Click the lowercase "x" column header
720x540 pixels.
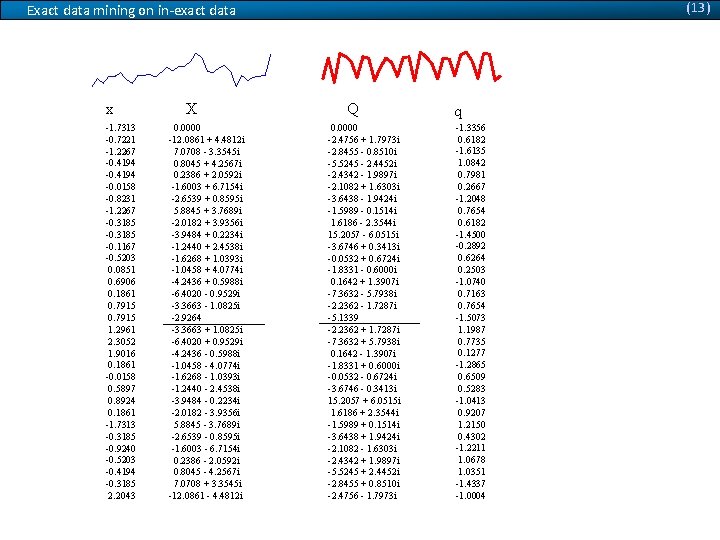click(x=109, y=110)
